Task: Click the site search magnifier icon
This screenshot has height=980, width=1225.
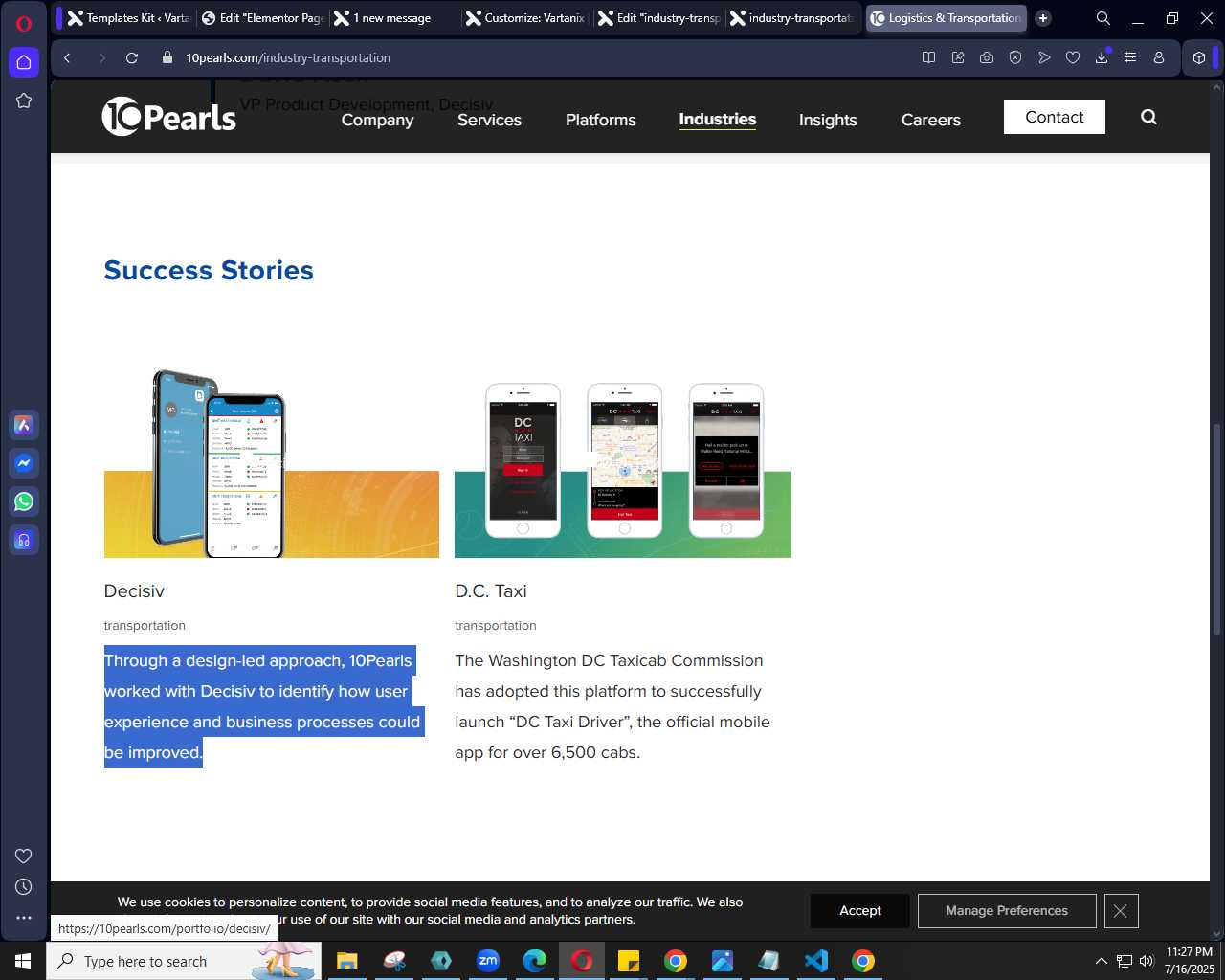Action: [x=1148, y=117]
